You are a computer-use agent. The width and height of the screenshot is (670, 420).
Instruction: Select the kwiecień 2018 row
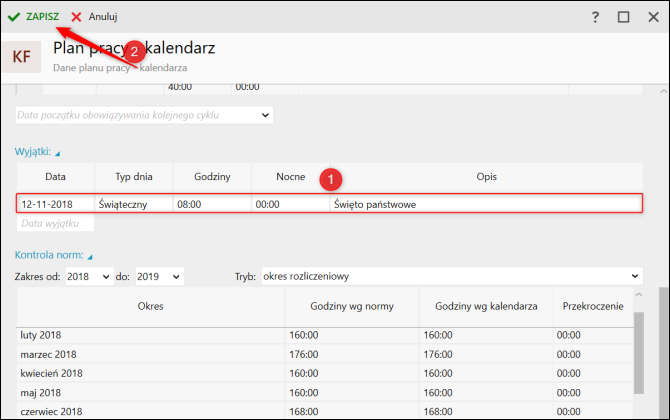[x=325, y=373]
